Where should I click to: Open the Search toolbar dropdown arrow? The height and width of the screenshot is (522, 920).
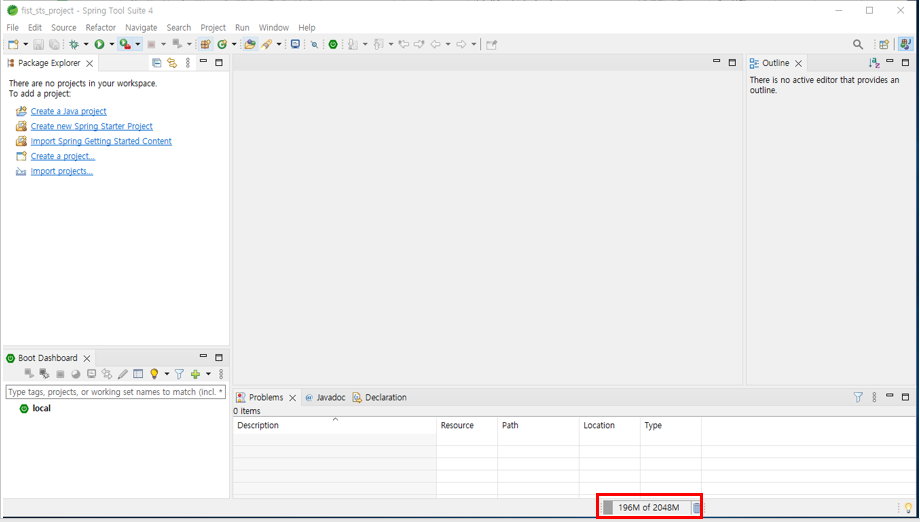(279, 44)
